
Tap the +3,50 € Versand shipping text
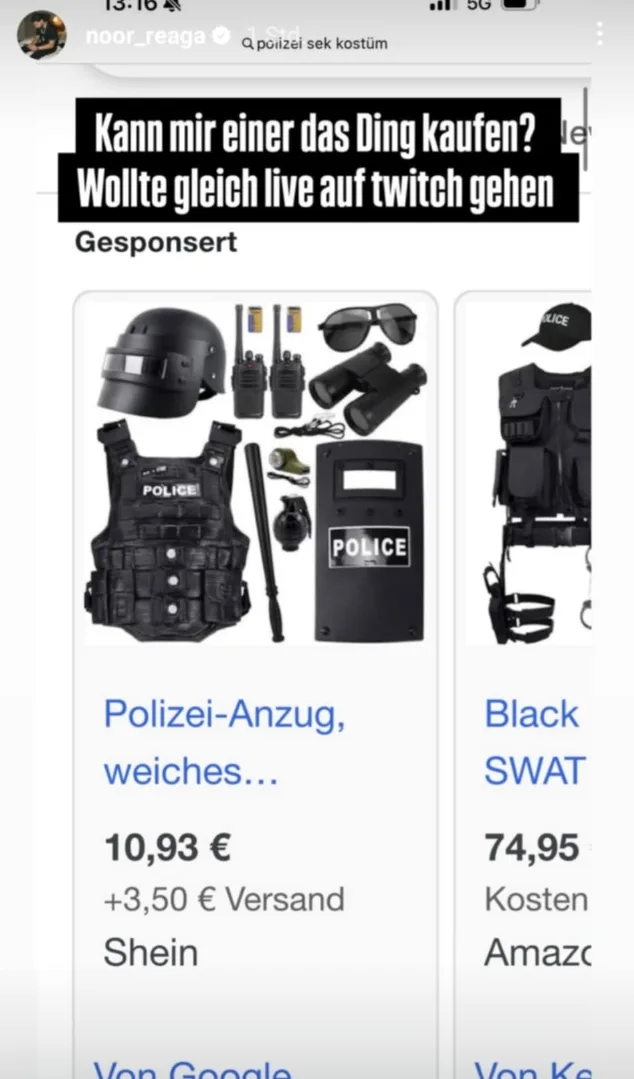224,899
